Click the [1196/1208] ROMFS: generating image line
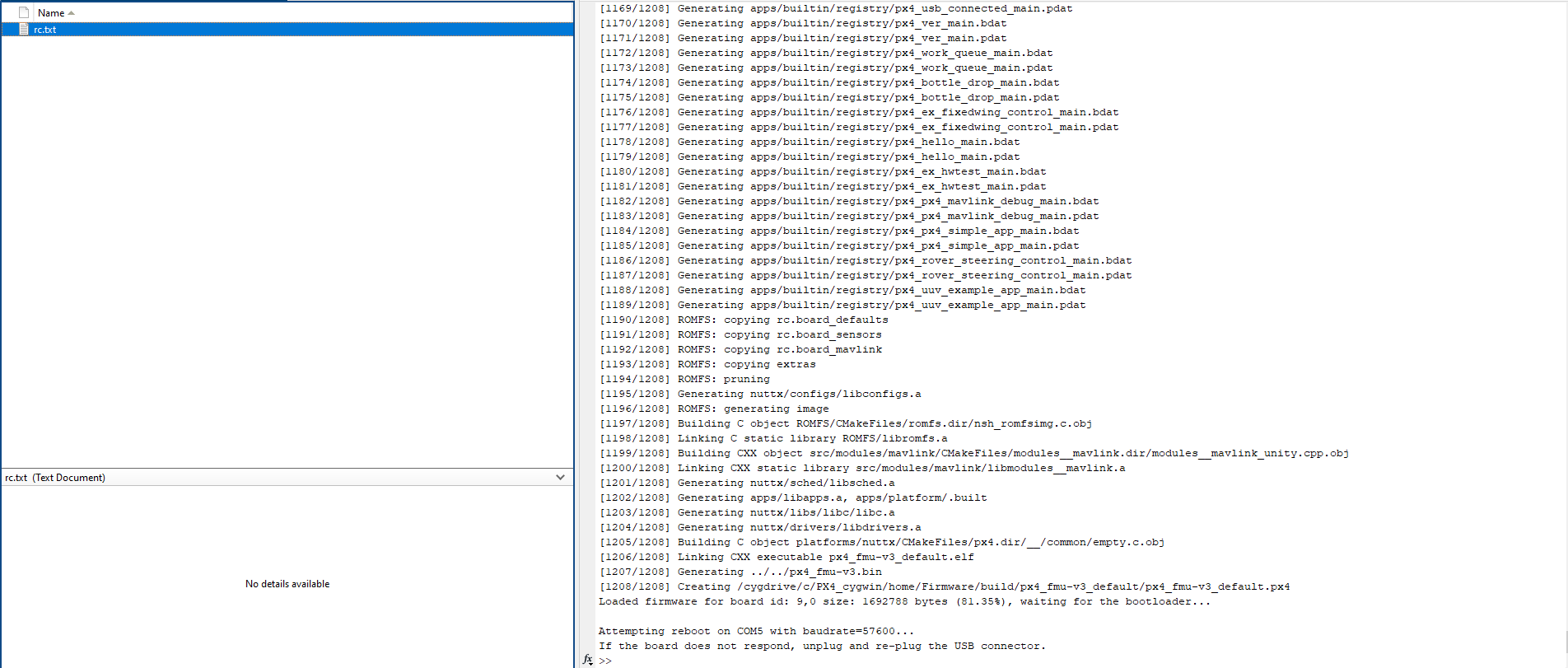Image resolution: width=1568 pixels, height=668 pixels. pyautogui.click(x=714, y=409)
